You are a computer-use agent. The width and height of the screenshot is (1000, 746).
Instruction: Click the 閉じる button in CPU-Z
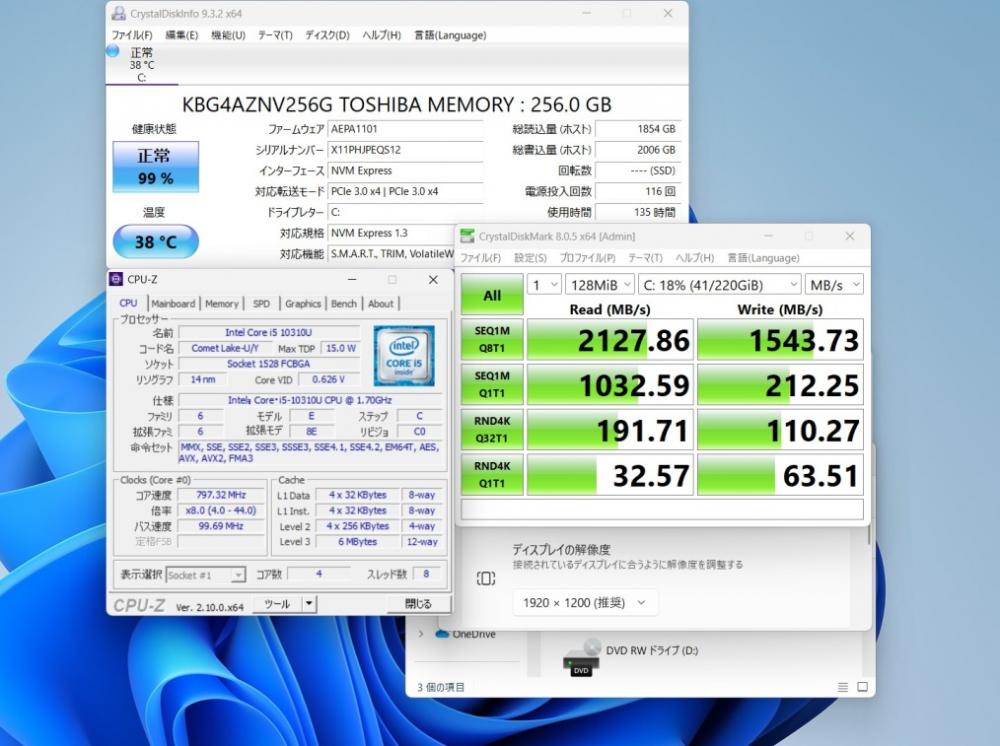[418, 603]
